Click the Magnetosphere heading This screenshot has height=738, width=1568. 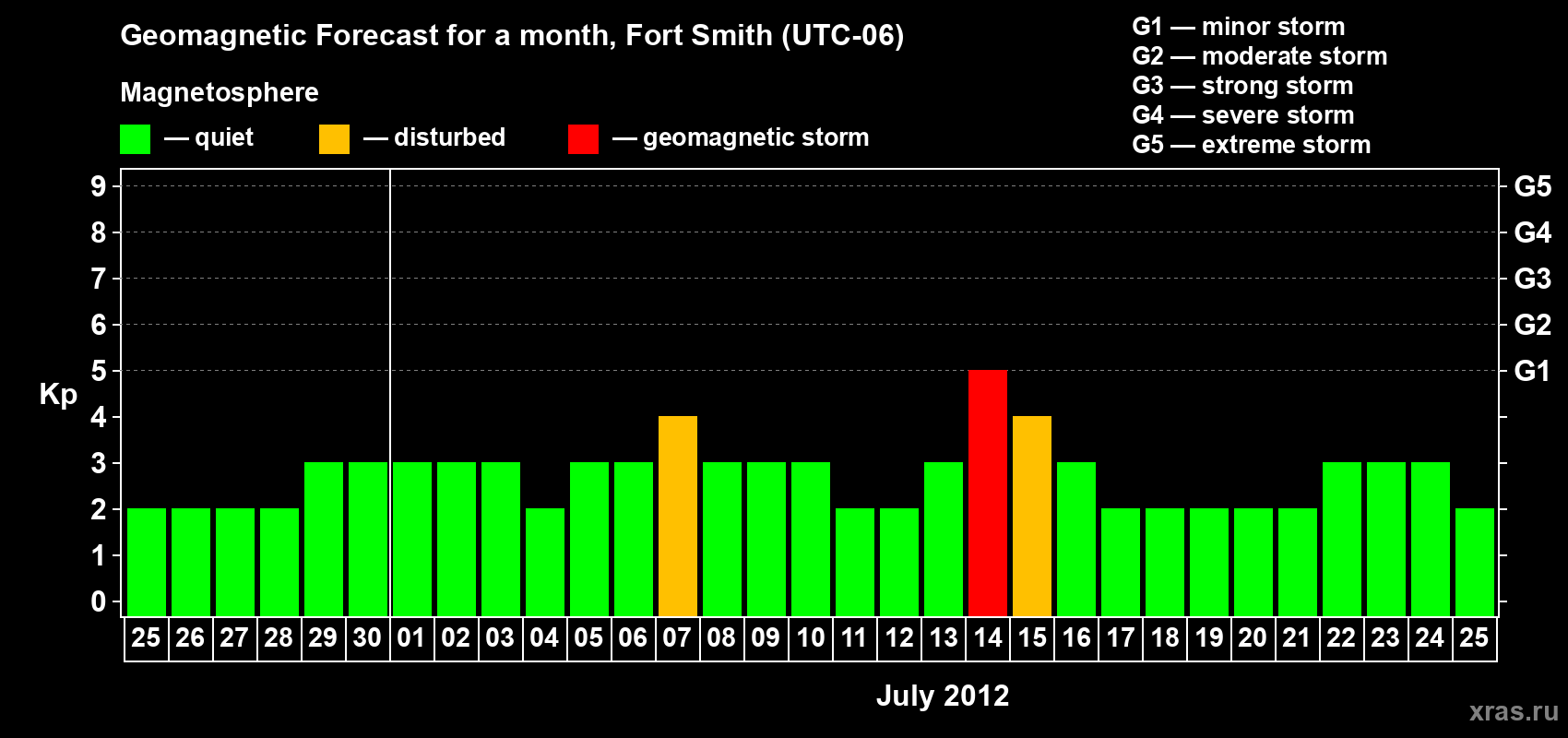point(220,92)
